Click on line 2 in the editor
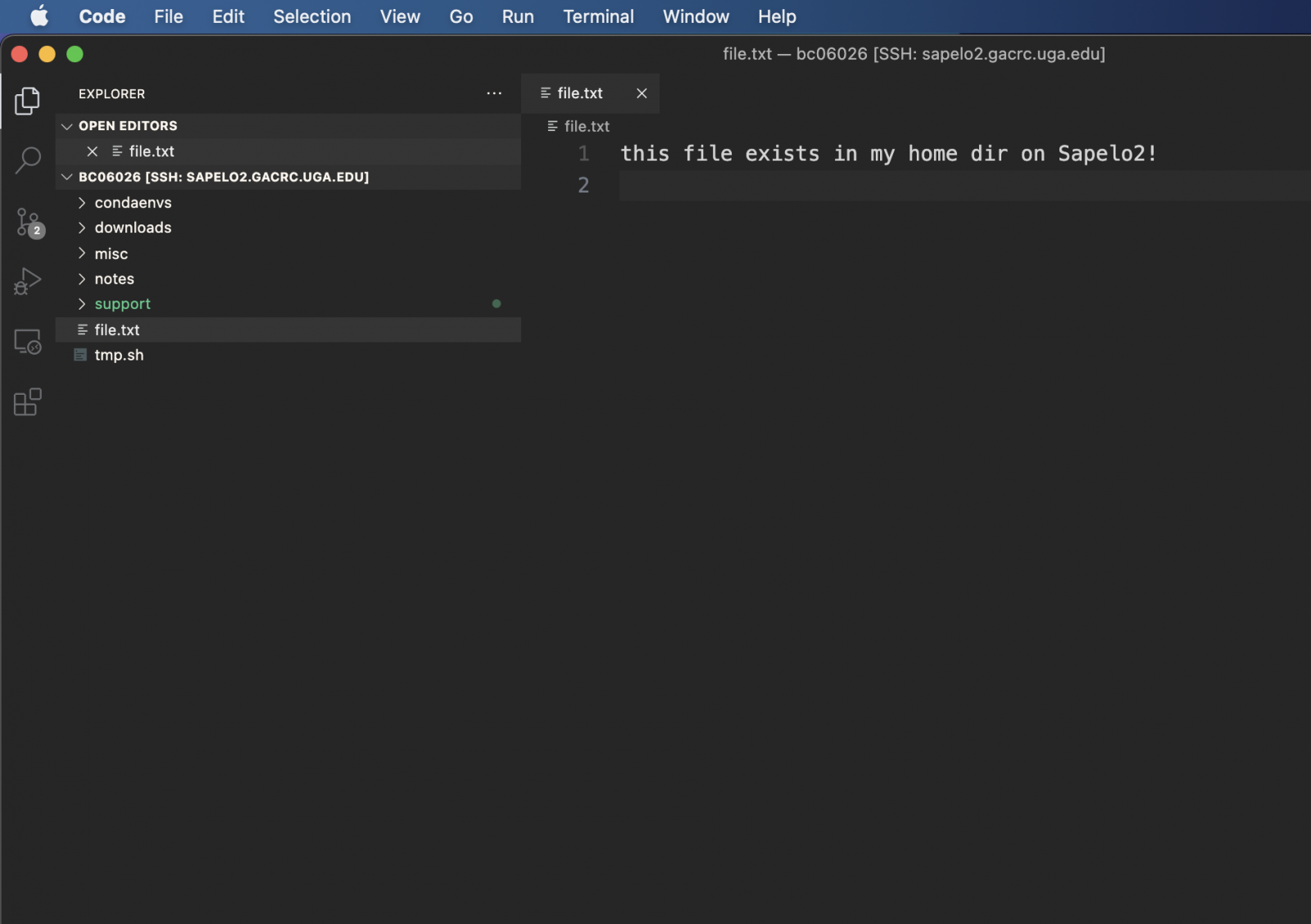 [737, 185]
